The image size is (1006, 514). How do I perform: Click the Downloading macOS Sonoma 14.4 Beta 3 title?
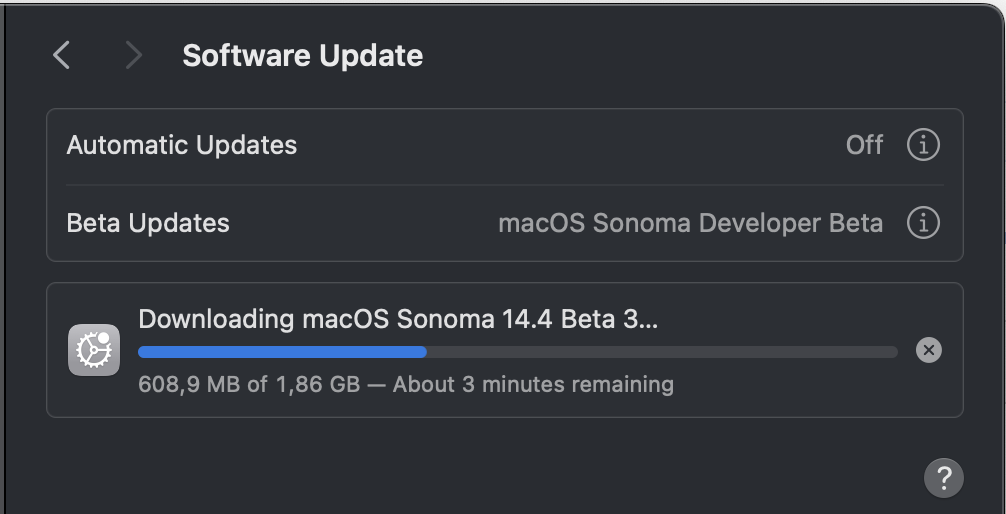pos(398,319)
